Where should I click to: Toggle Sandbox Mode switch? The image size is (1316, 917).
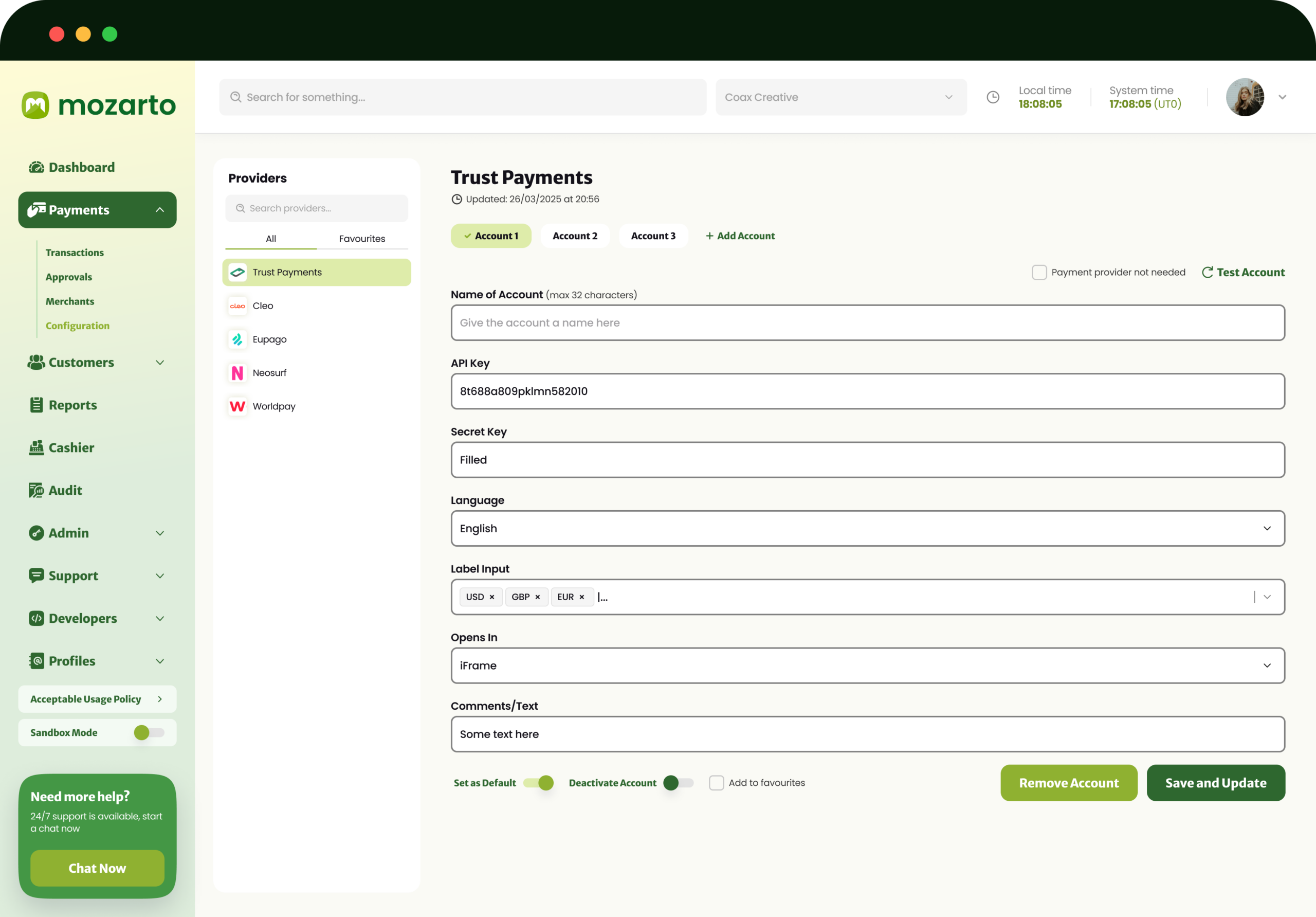[149, 732]
